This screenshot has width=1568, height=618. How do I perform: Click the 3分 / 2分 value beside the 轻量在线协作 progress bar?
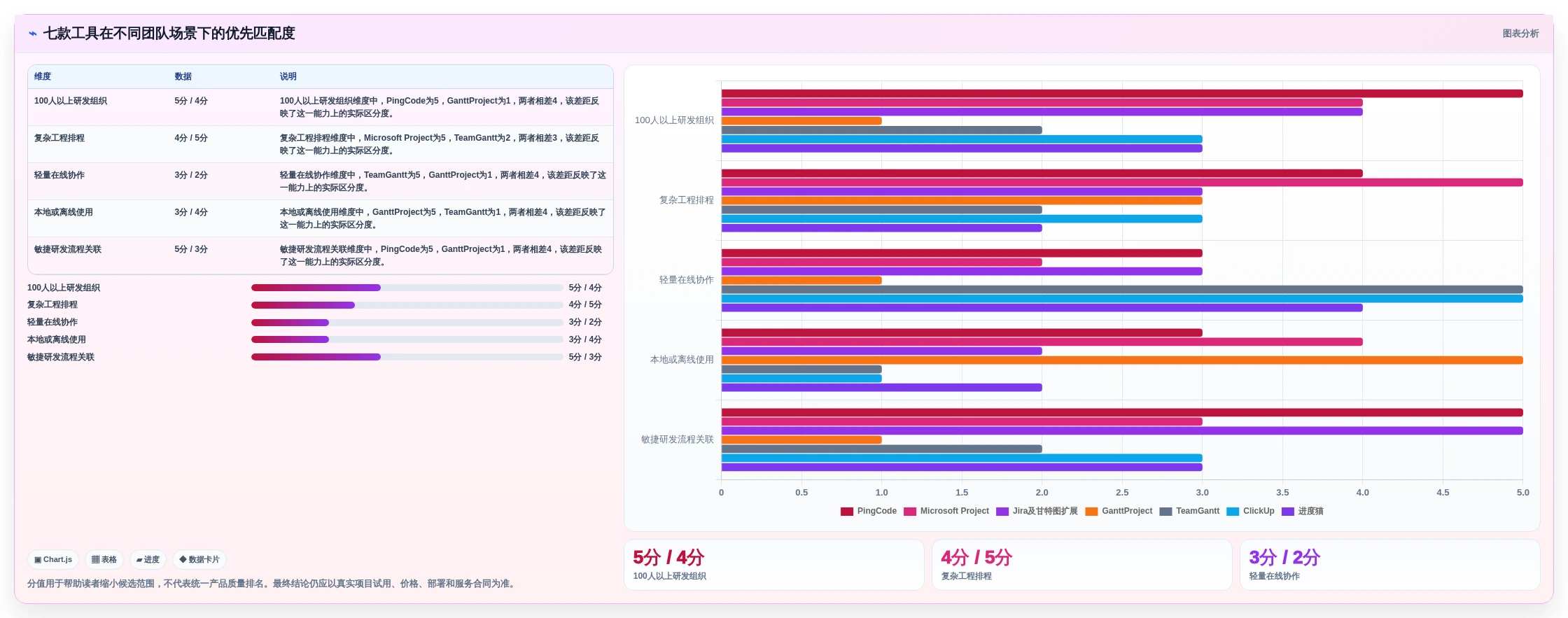585,323
